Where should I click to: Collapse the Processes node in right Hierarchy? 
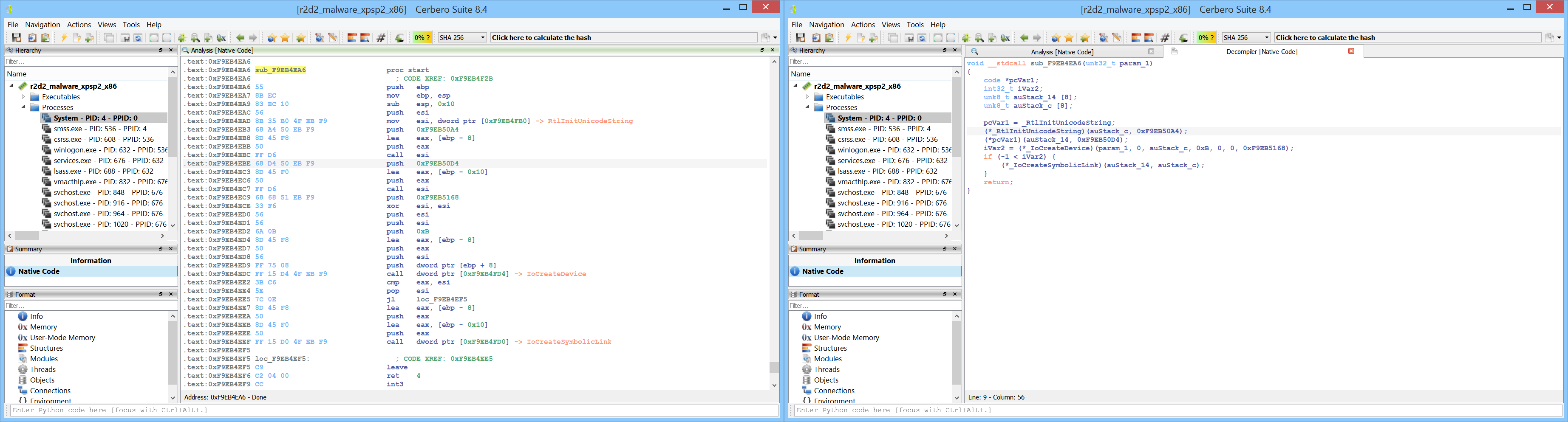(x=807, y=107)
